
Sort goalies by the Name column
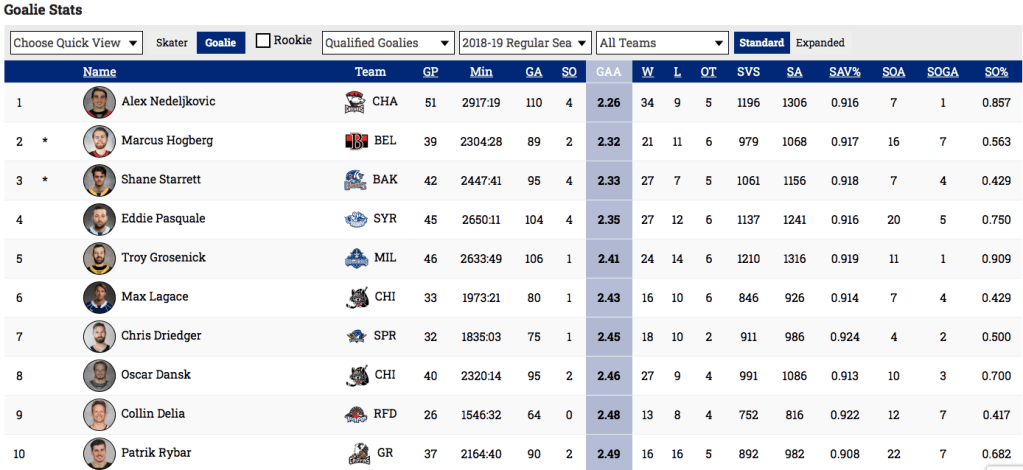tap(99, 72)
